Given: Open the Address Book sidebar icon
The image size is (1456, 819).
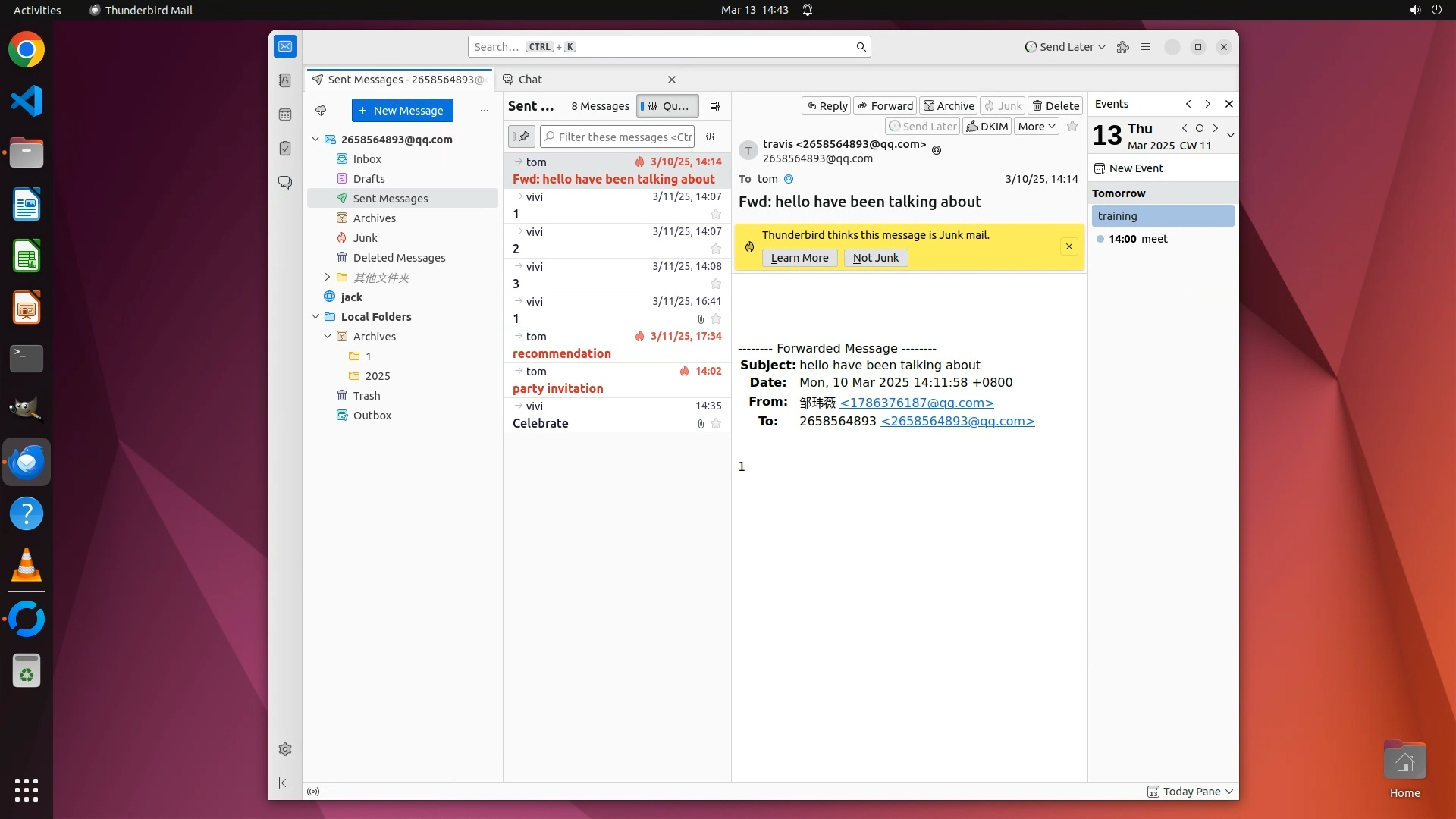Looking at the screenshot, I should [x=285, y=80].
